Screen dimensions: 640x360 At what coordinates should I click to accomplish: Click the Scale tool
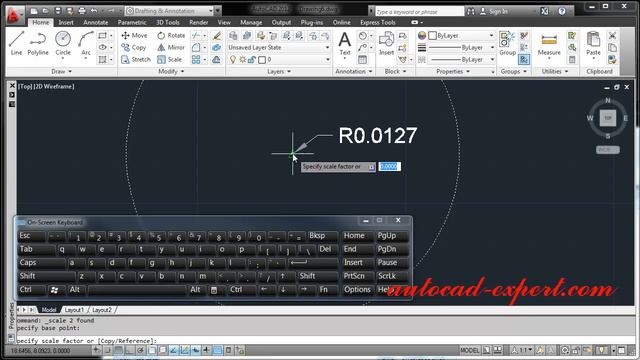[x=169, y=59]
